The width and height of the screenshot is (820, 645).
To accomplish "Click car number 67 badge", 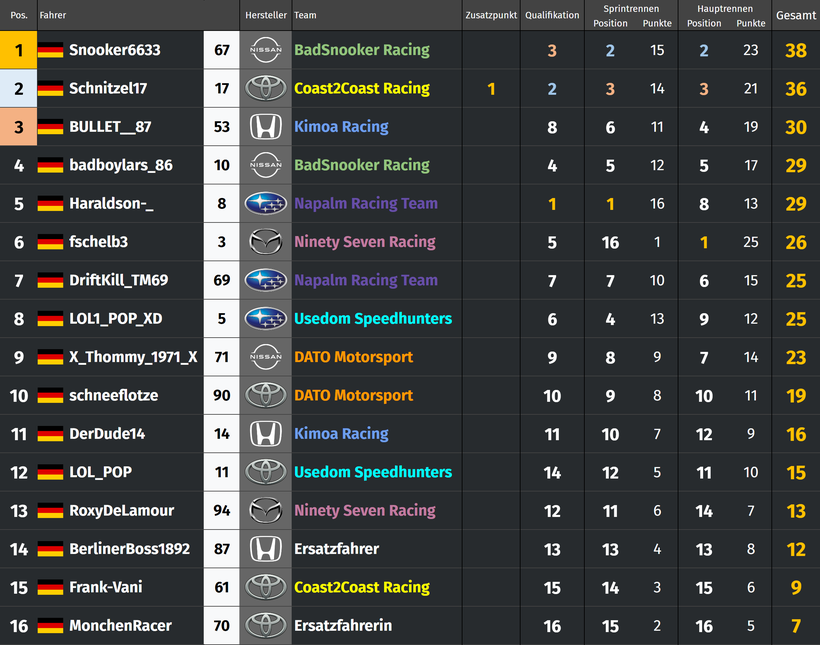I will [x=222, y=50].
